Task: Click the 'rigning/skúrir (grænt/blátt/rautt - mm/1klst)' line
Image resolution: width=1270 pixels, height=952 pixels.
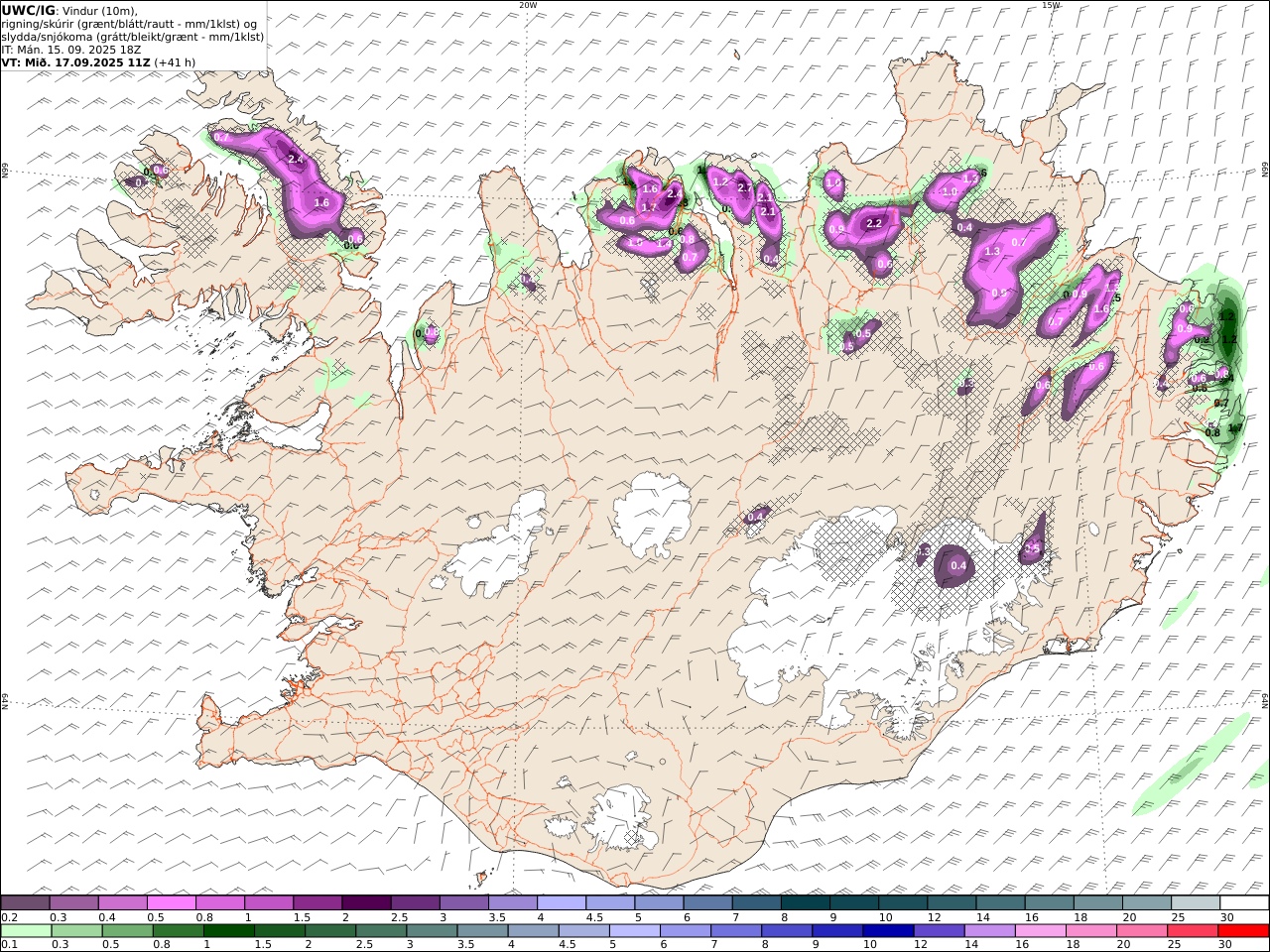Action: pyautogui.click(x=121, y=24)
